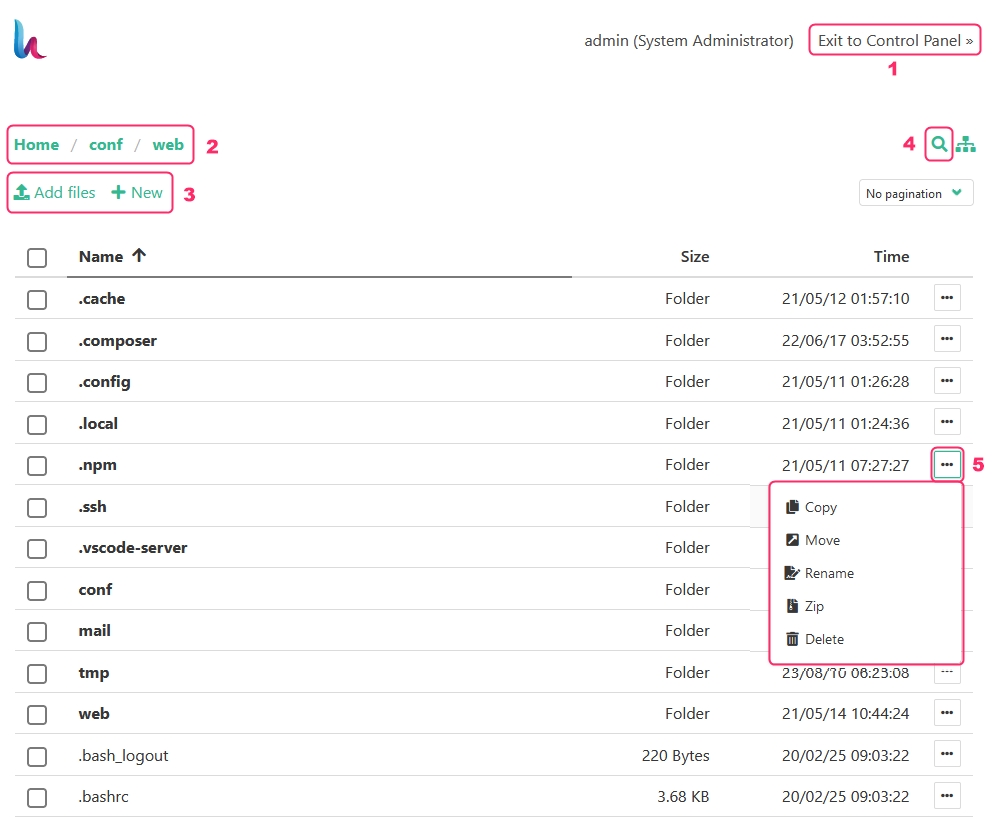Click the search magnifier icon
The height and width of the screenshot is (819, 994).
938,145
